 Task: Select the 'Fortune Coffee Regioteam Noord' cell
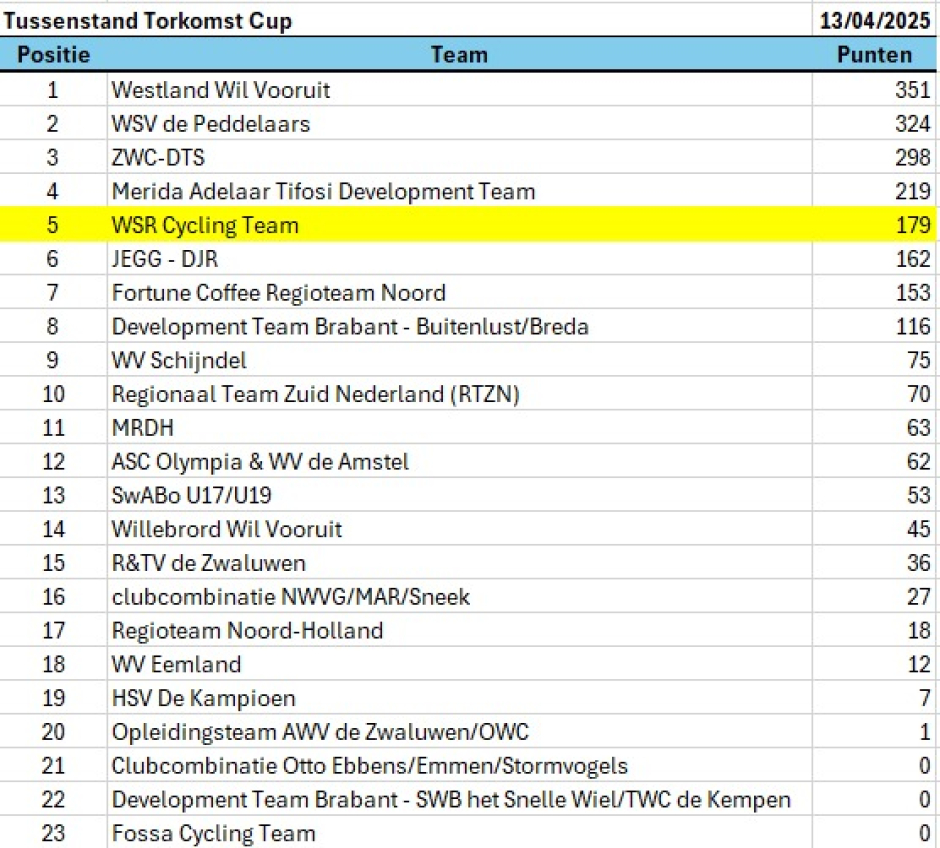coord(279,293)
